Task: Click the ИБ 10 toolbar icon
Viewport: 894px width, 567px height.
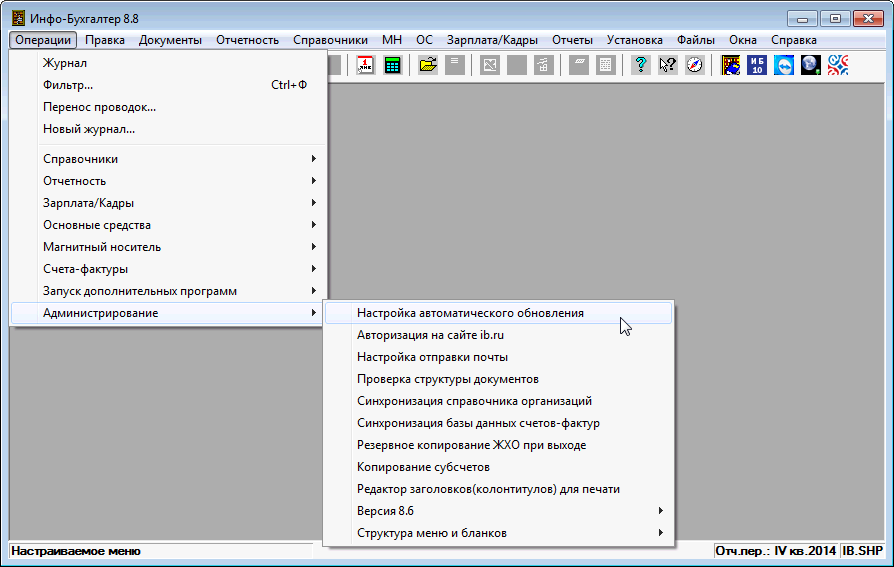Action: tap(757, 65)
